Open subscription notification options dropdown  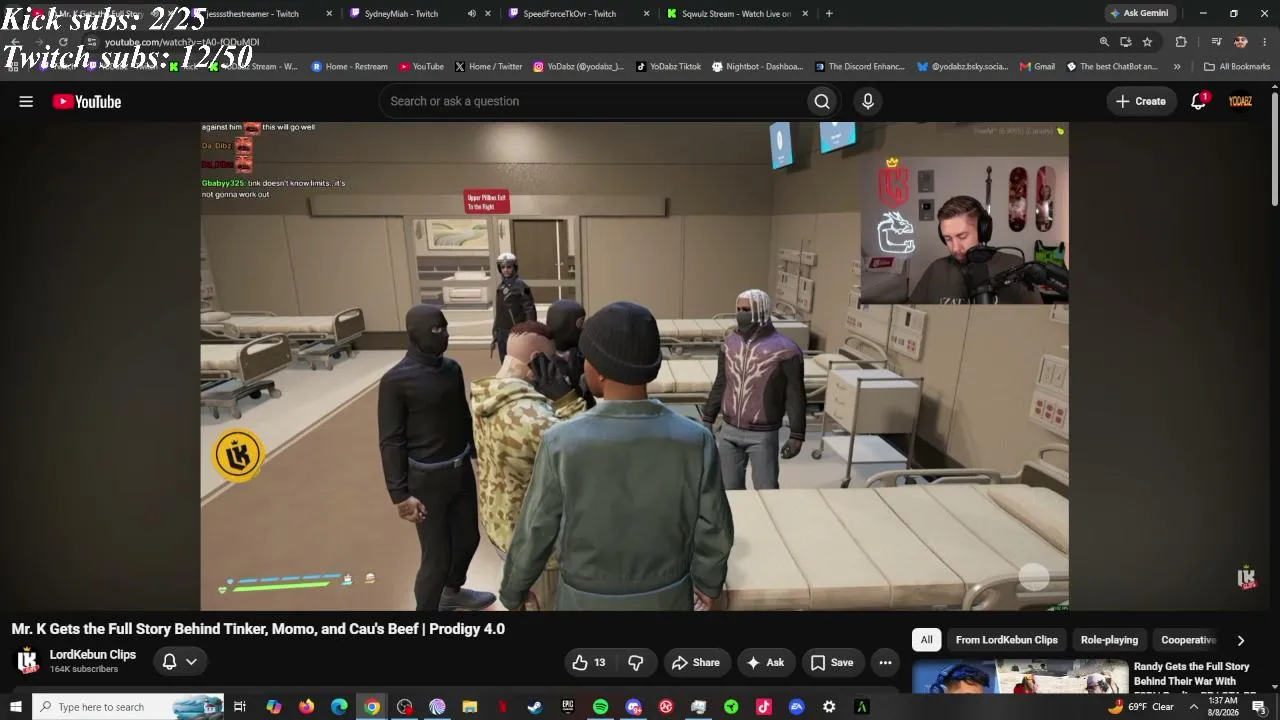click(180, 661)
